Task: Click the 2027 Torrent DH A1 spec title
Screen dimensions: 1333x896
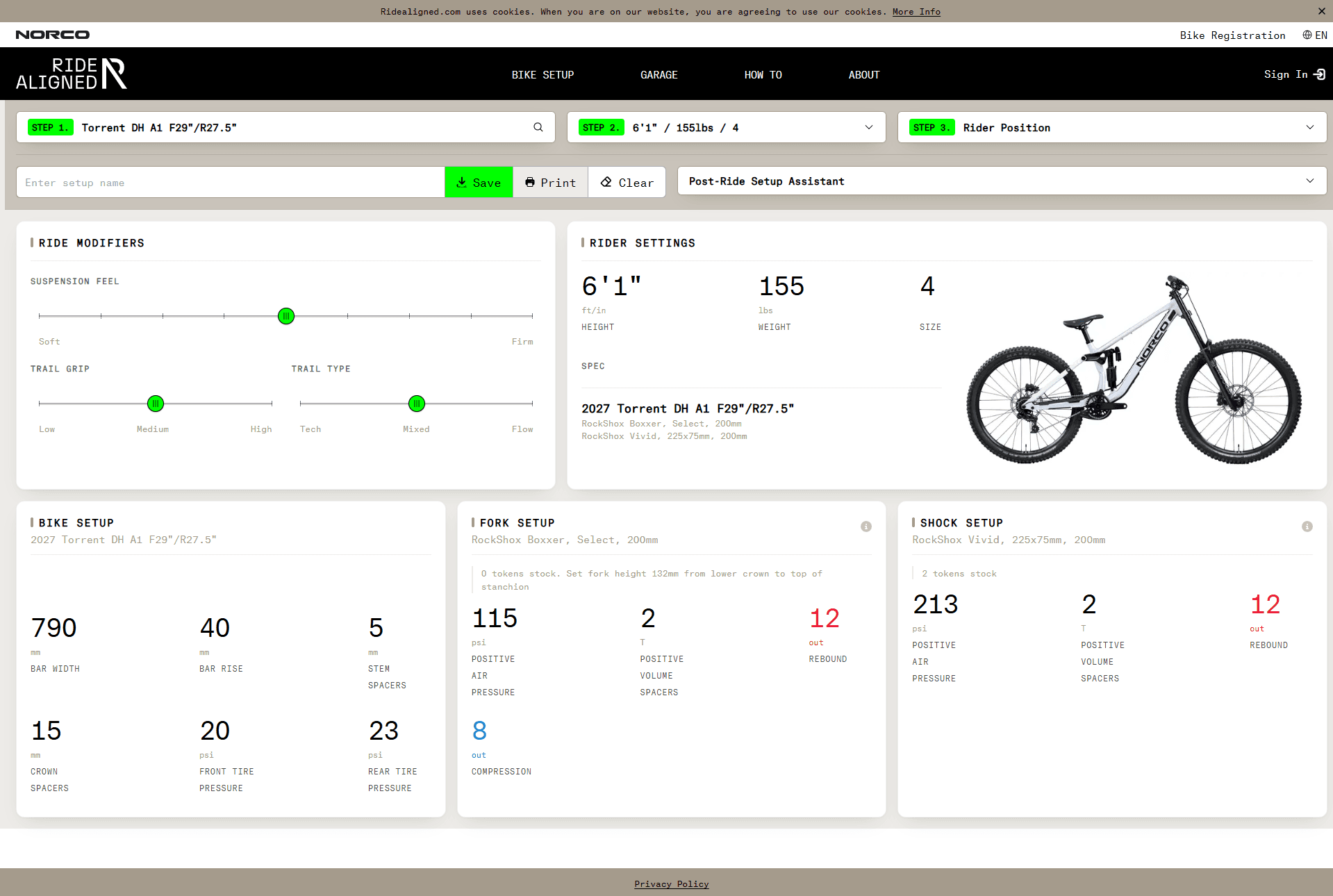Action: pos(688,408)
